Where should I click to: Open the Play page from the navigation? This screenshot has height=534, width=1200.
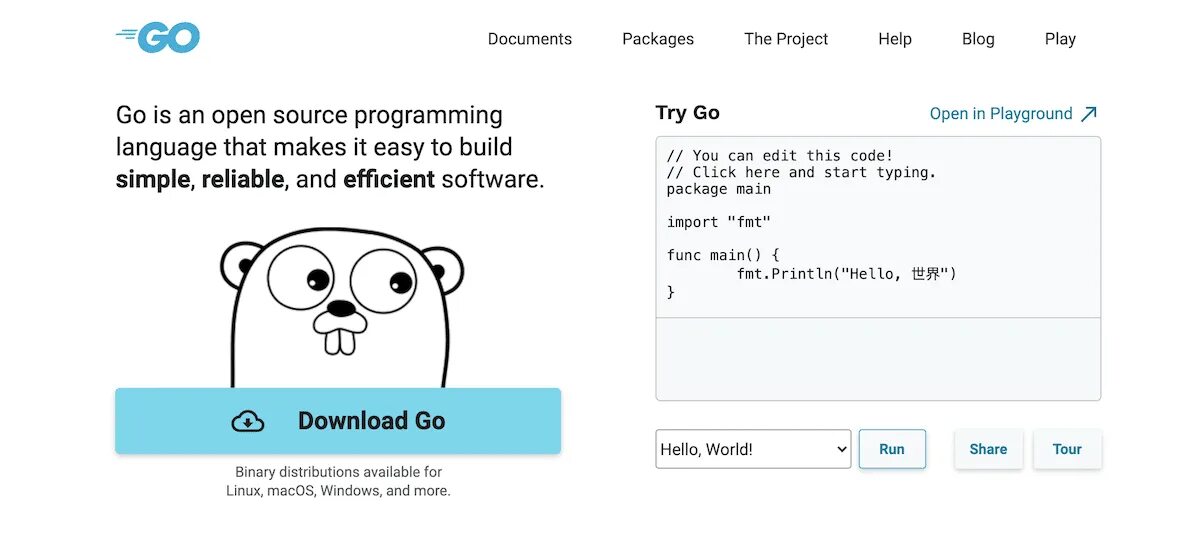click(1060, 39)
